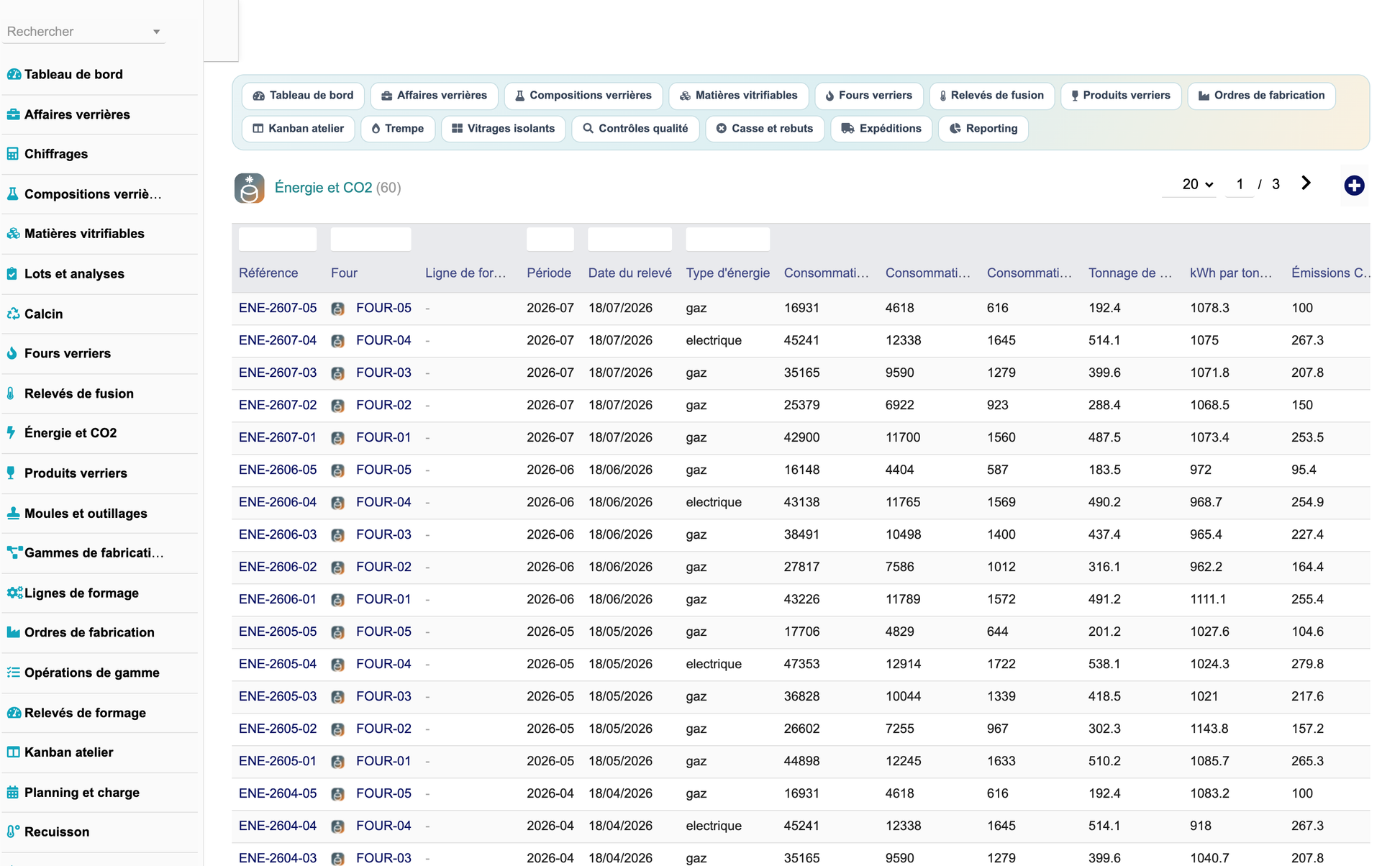Click the Lignes de formage gears icon
This screenshot has width=1400, height=866.
(x=14, y=593)
